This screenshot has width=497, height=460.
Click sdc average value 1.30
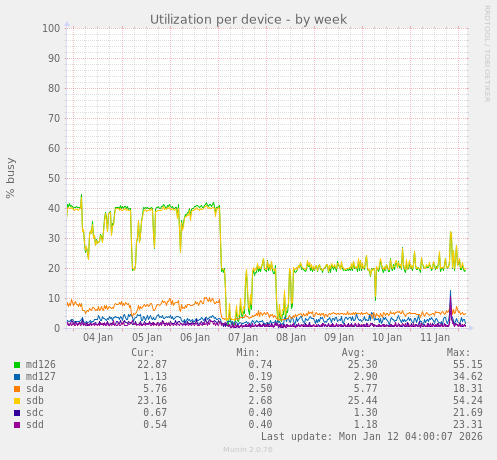click(x=366, y=413)
